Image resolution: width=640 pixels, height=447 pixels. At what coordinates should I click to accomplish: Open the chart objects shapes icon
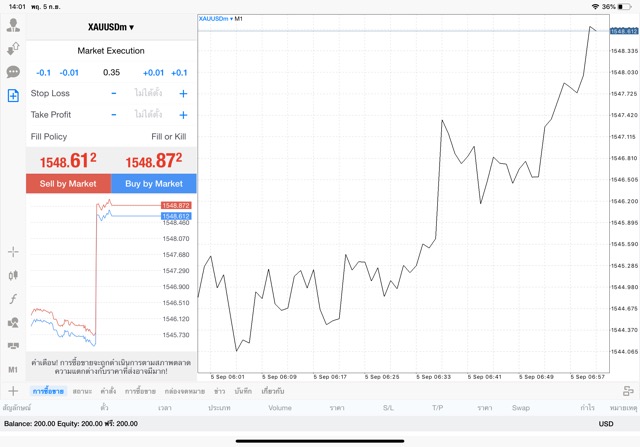click(x=13, y=323)
